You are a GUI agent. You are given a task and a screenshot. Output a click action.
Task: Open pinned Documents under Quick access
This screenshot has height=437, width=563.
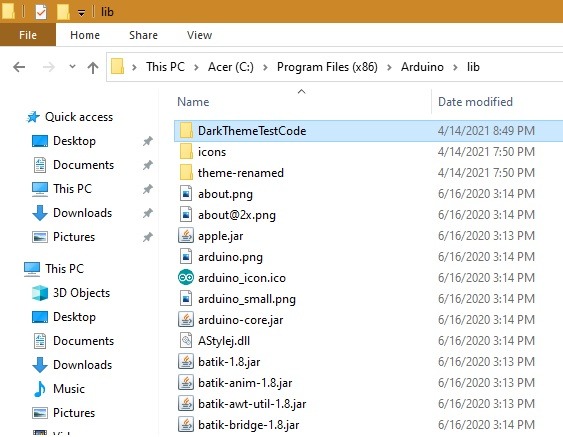[83, 165]
